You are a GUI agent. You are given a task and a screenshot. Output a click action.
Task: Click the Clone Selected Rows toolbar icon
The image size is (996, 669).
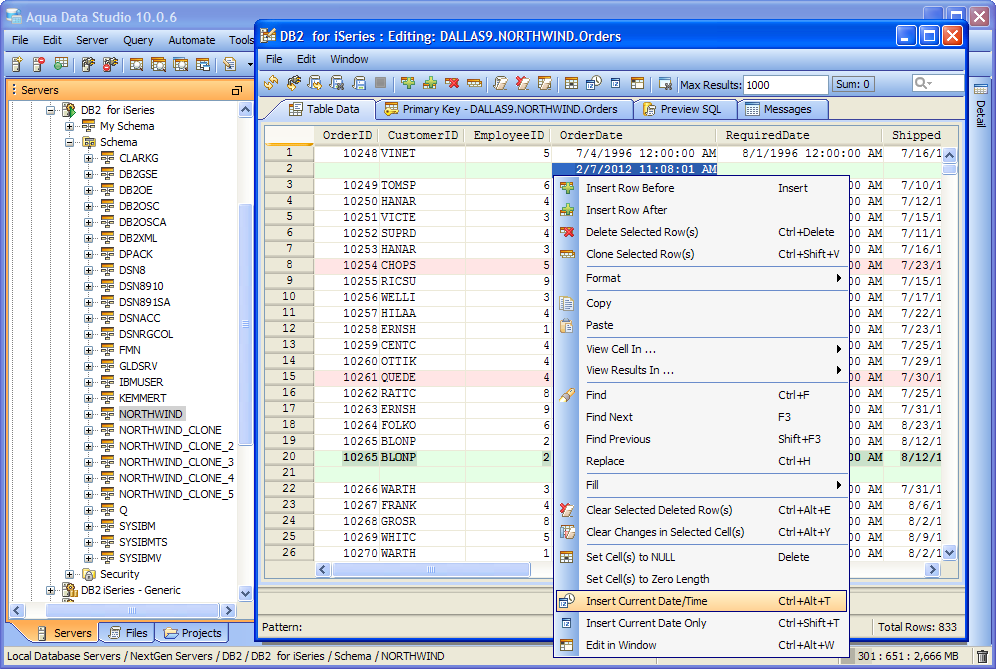(474, 83)
